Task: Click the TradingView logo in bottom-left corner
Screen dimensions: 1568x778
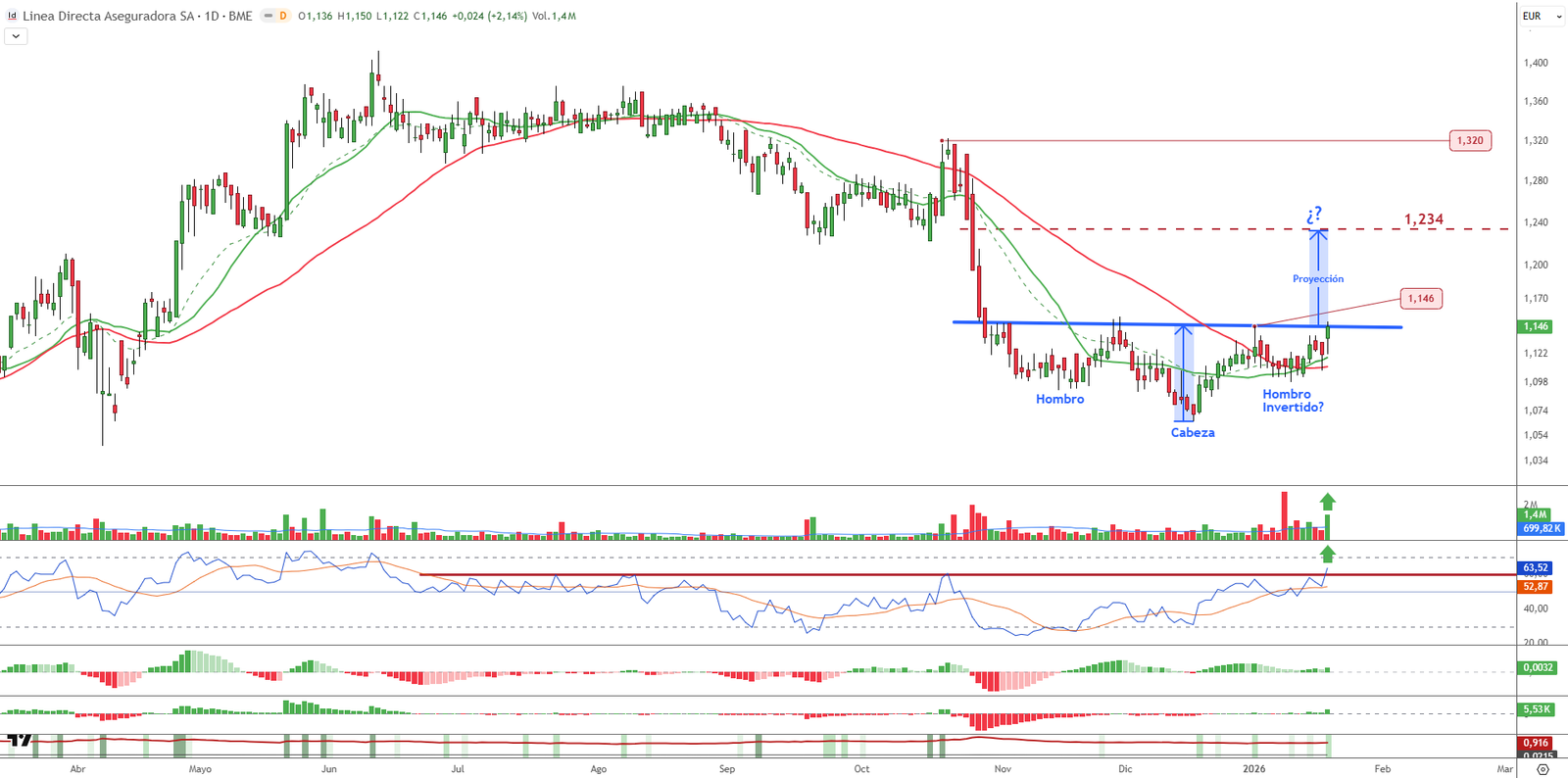Action: [x=19, y=741]
